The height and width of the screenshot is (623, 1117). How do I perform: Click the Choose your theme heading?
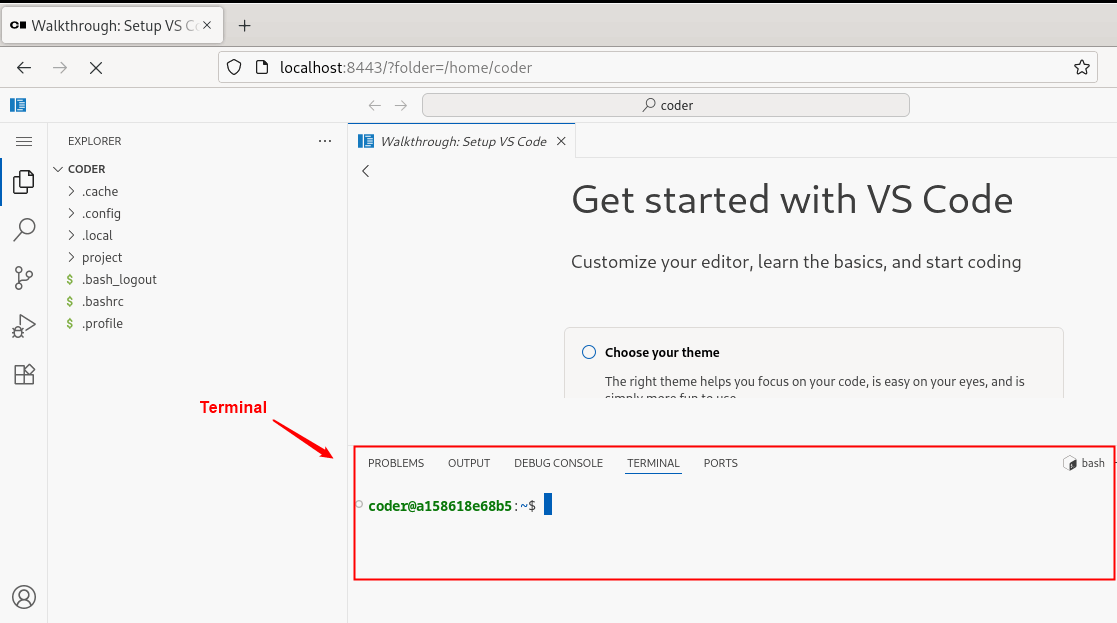[662, 352]
